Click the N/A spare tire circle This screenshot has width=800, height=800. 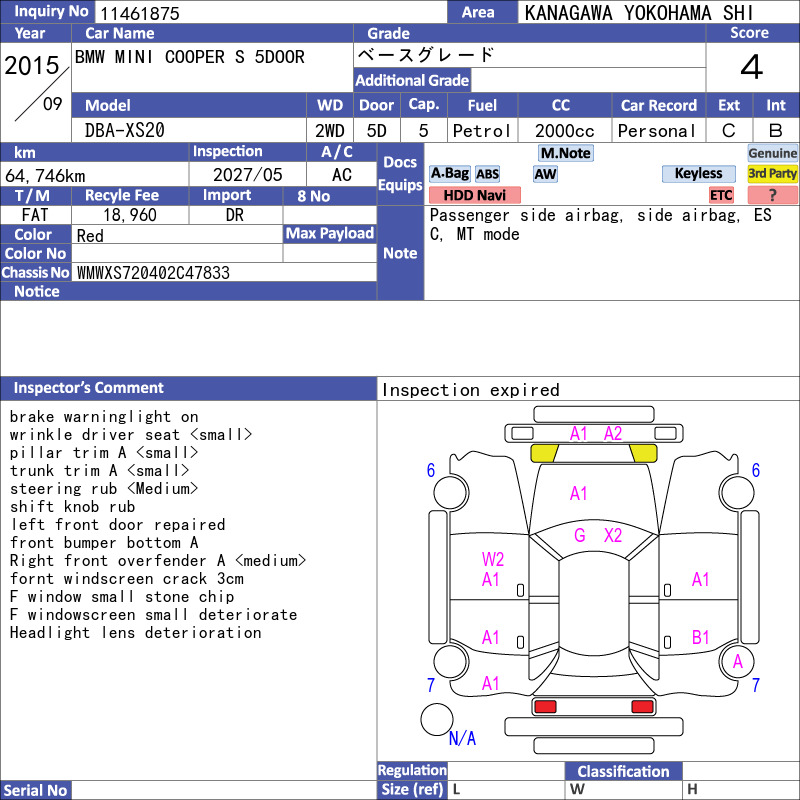click(x=437, y=719)
